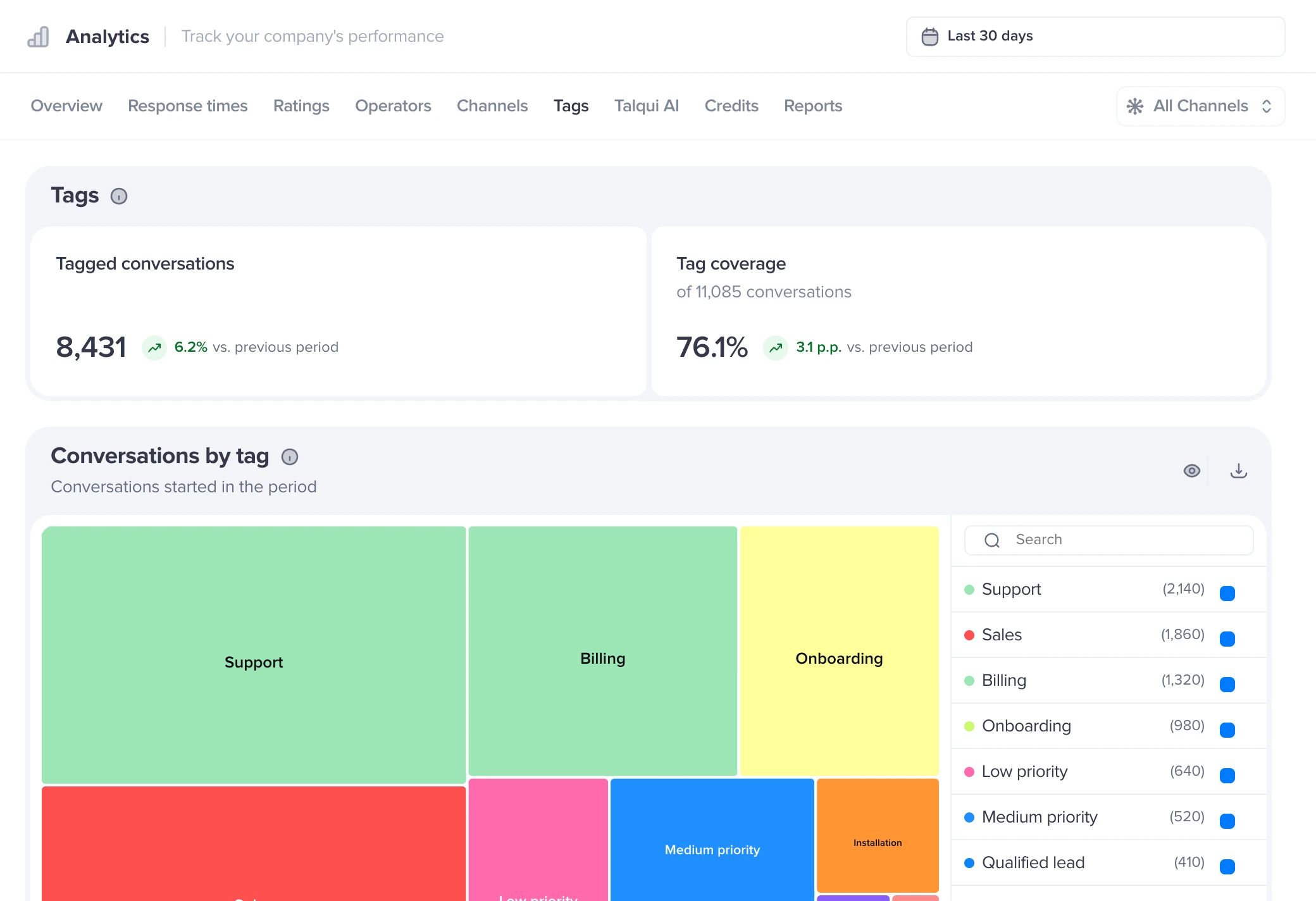Click the orange Installation treemap block
This screenshot has height=901, width=1316.
point(878,835)
